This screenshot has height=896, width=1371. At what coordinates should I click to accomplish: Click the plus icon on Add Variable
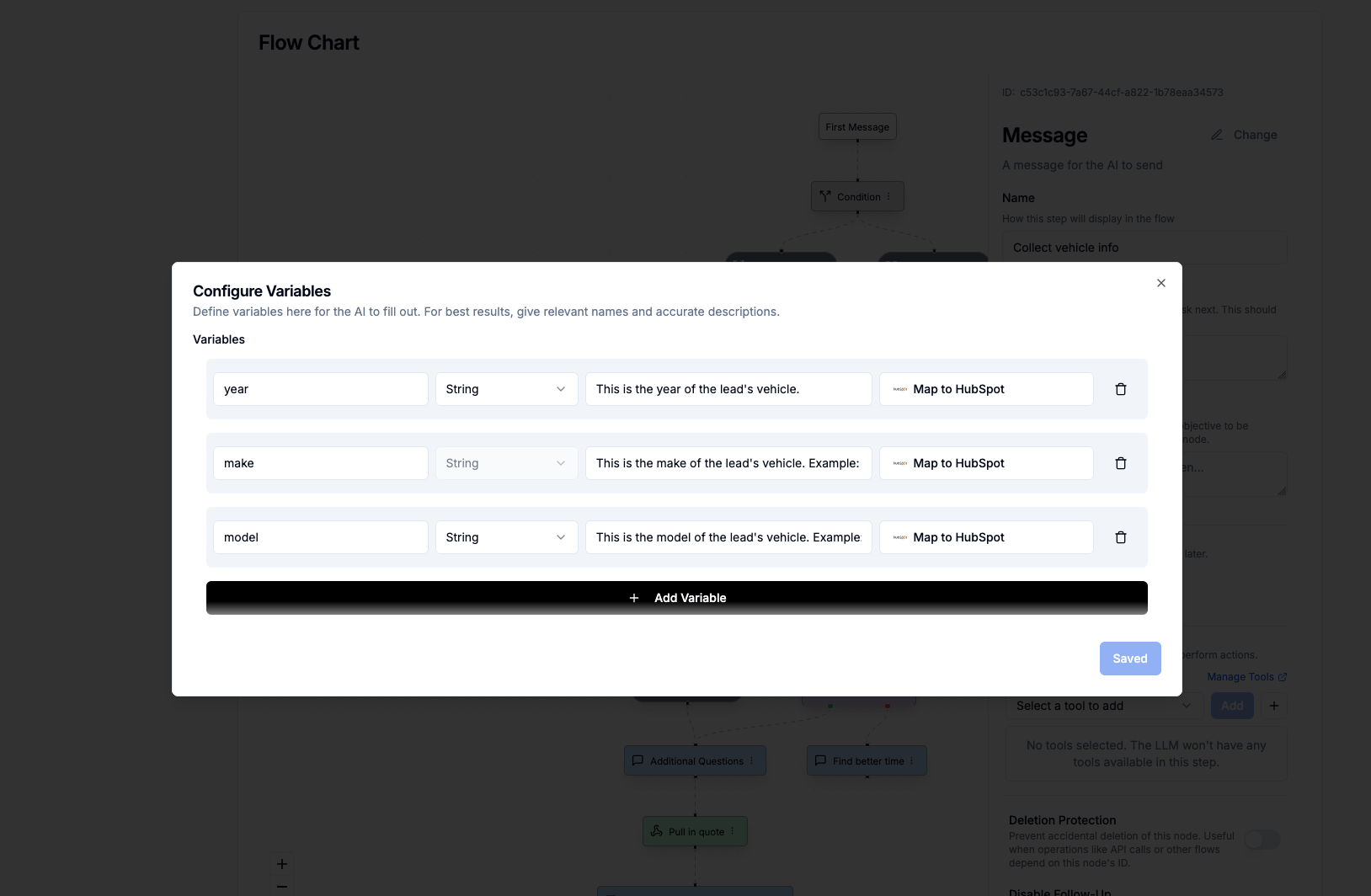point(634,598)
